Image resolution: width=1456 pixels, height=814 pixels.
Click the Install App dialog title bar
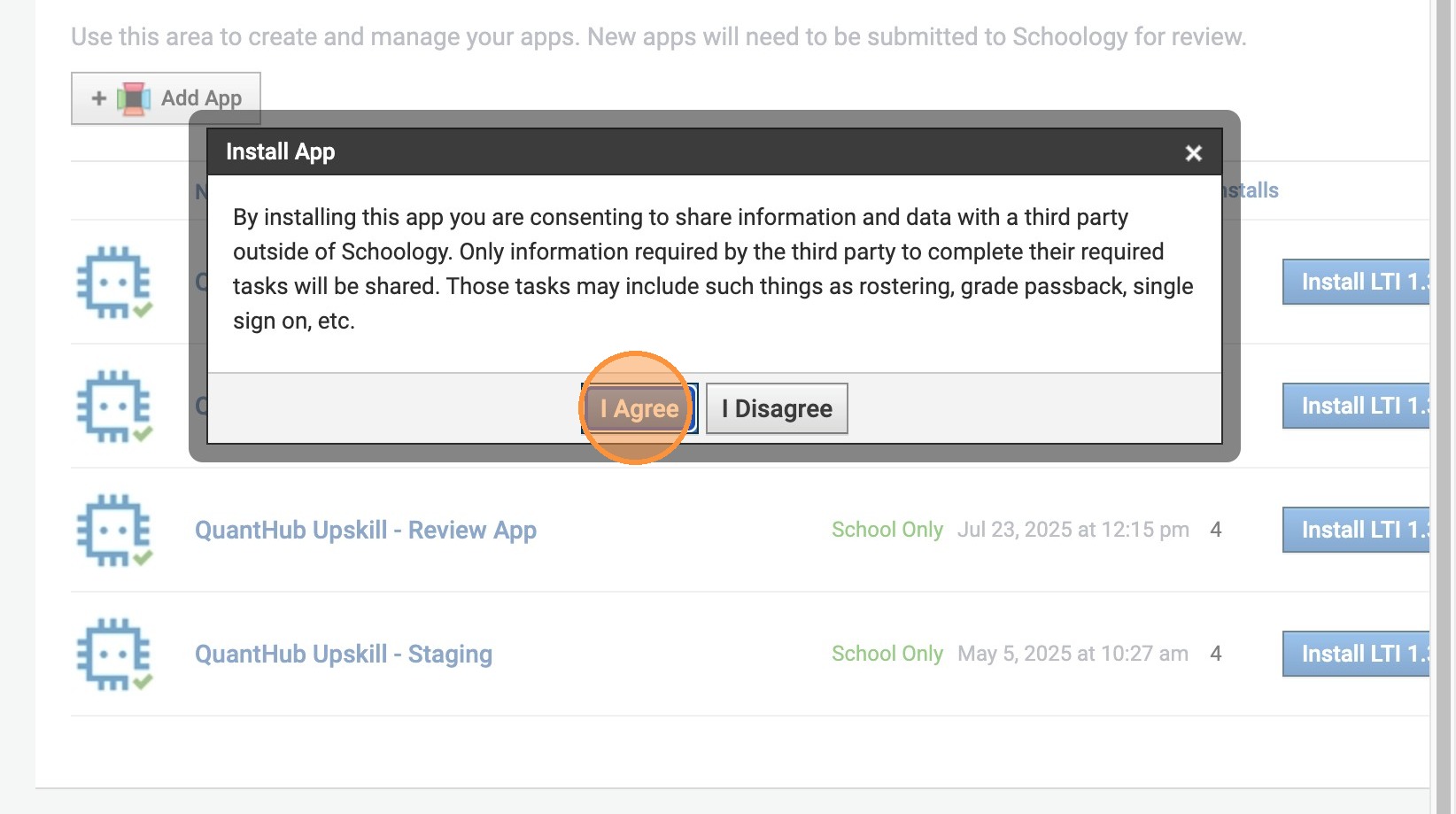click(x=691, y=152)
